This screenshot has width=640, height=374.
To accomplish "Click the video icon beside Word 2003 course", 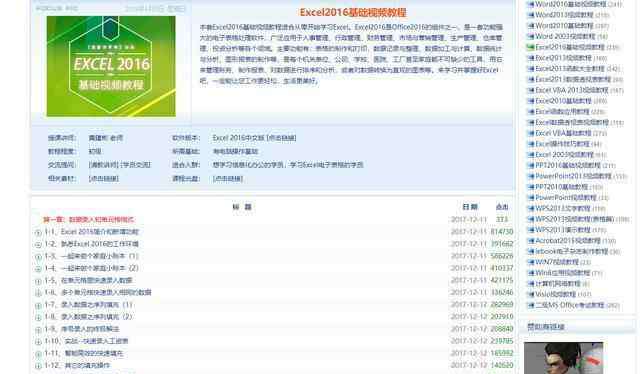I will [530, 36].
